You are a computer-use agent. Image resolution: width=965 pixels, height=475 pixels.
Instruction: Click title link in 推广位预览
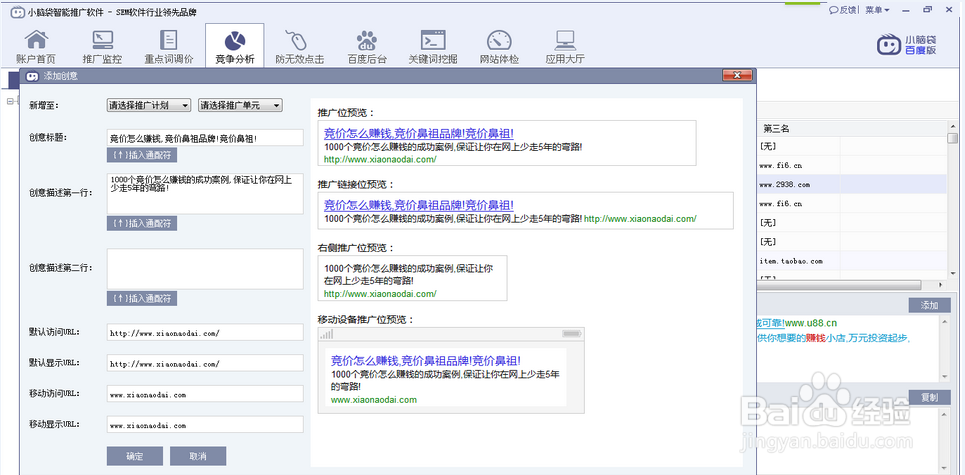(x=418, y=134)
